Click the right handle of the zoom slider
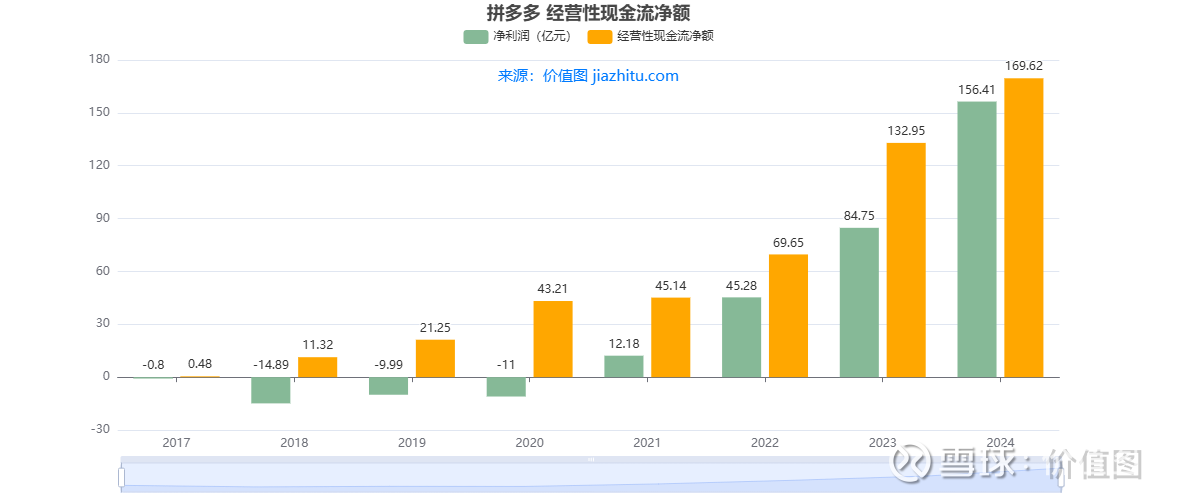1177x500 pixels. tap(1061, 477)
